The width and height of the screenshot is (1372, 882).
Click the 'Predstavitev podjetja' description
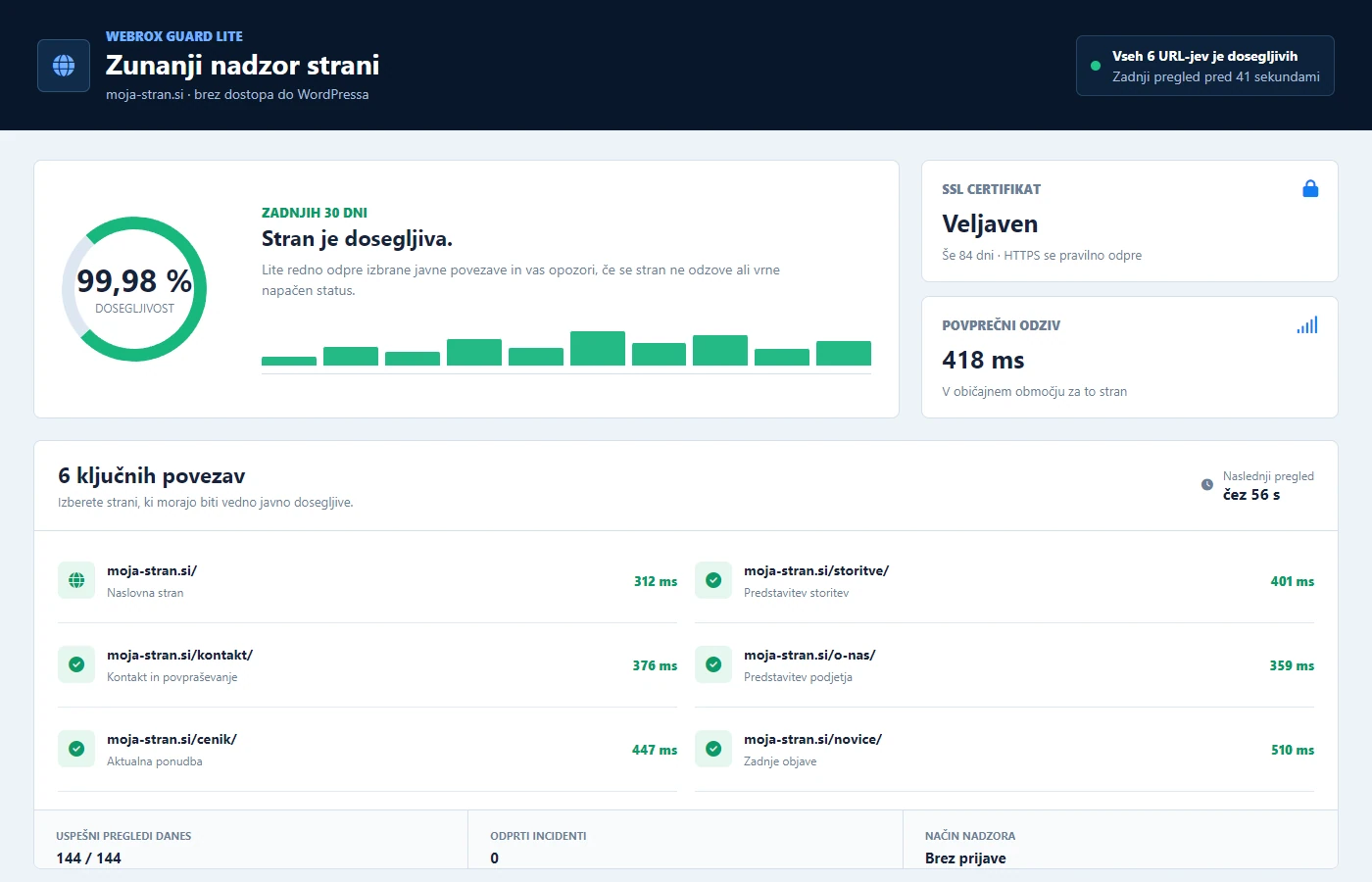(x=798, y=677)
